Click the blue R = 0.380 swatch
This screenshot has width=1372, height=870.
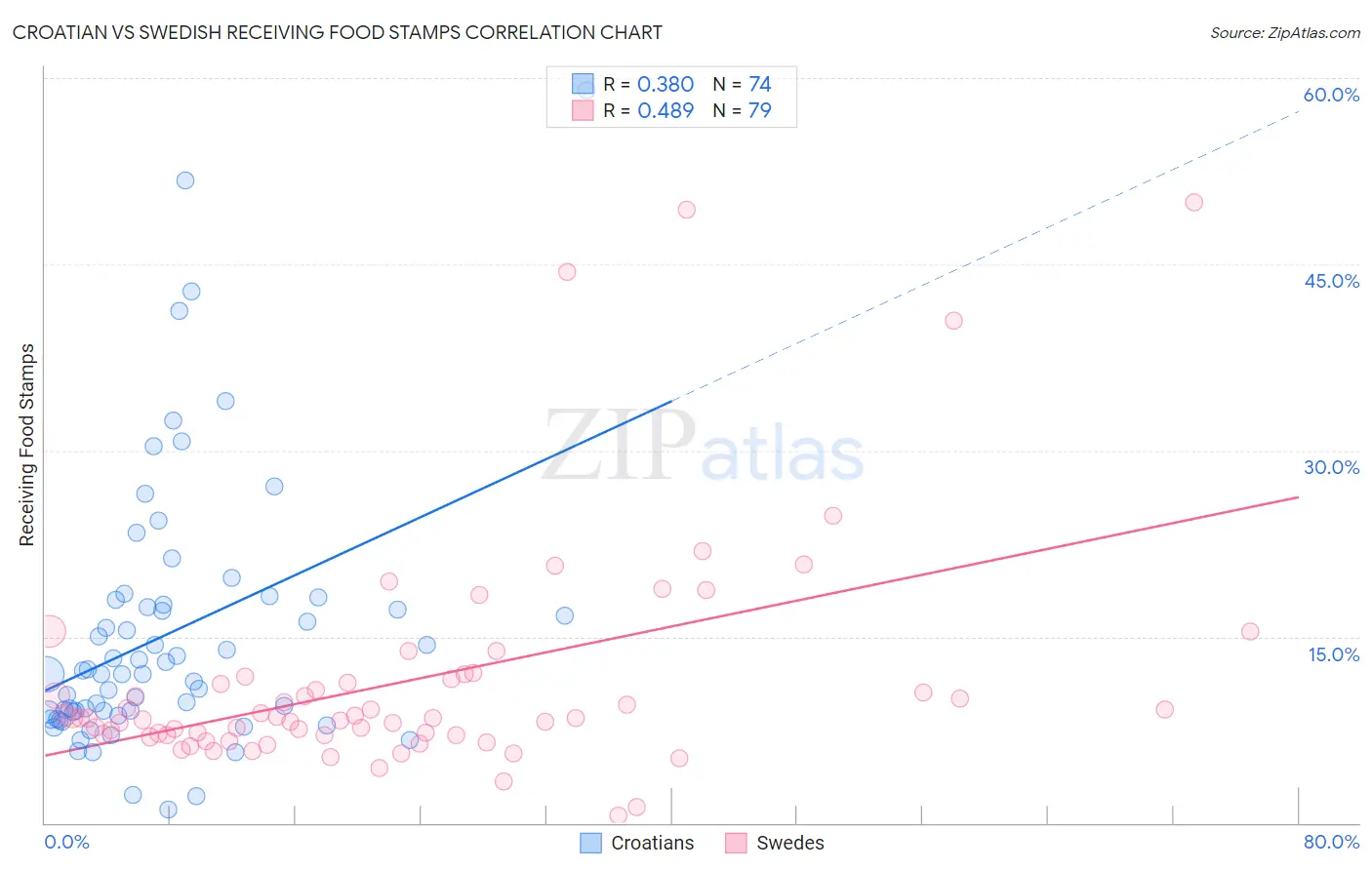(583, 84)
